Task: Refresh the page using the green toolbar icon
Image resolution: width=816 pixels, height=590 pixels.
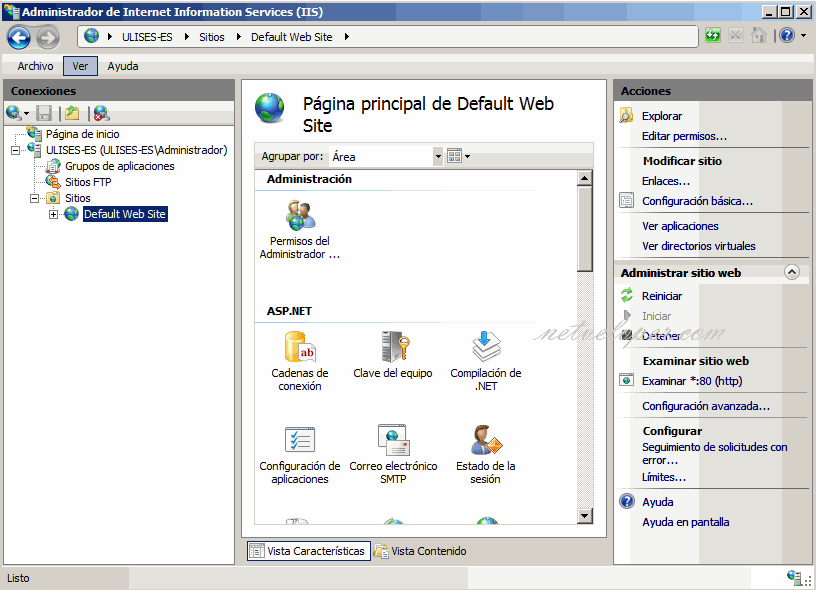Action: [713, 36]
